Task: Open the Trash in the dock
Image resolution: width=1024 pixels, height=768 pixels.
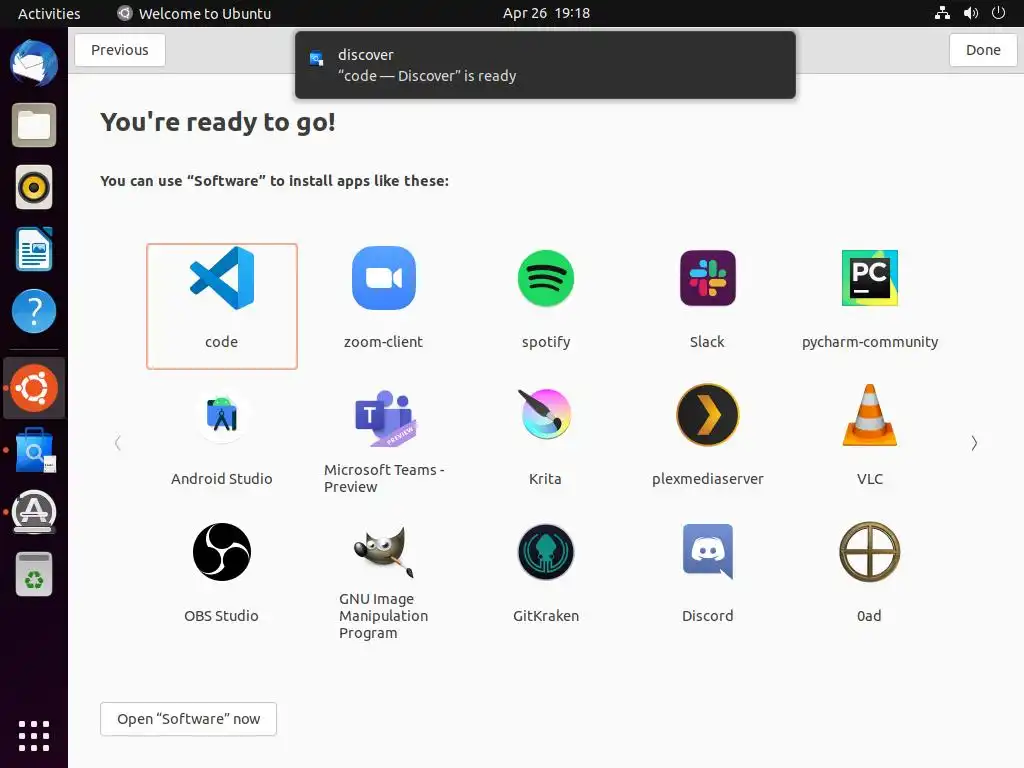Action: [34, 574]
